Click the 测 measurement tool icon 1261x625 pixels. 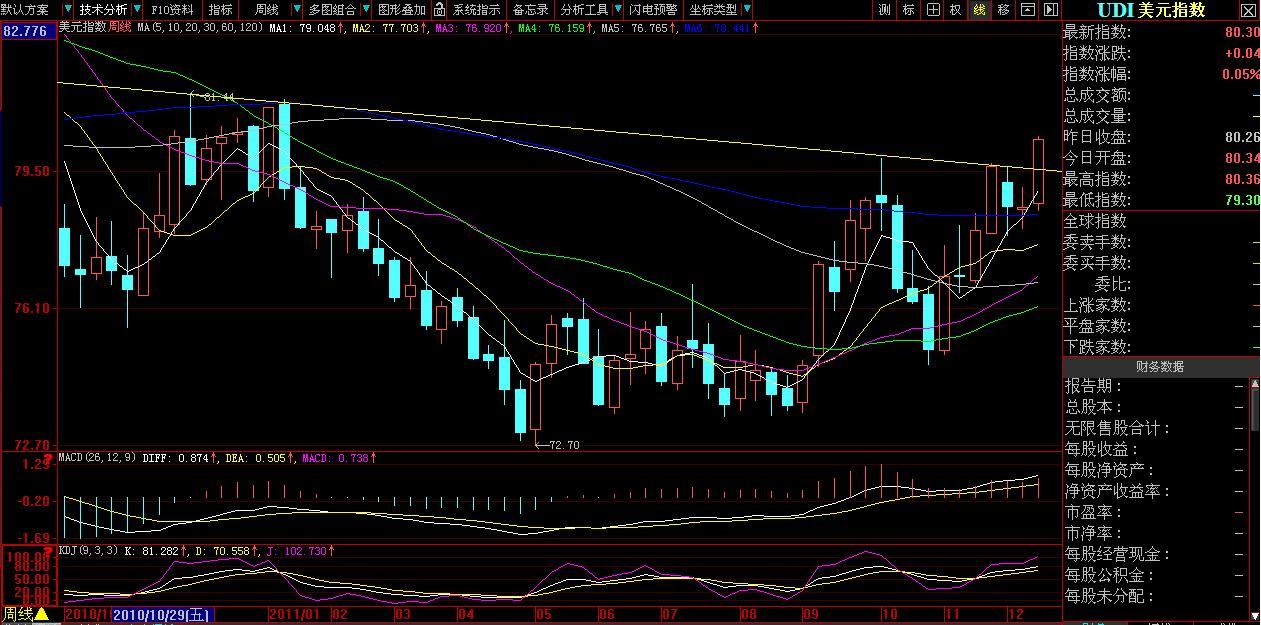pos(884,10)
